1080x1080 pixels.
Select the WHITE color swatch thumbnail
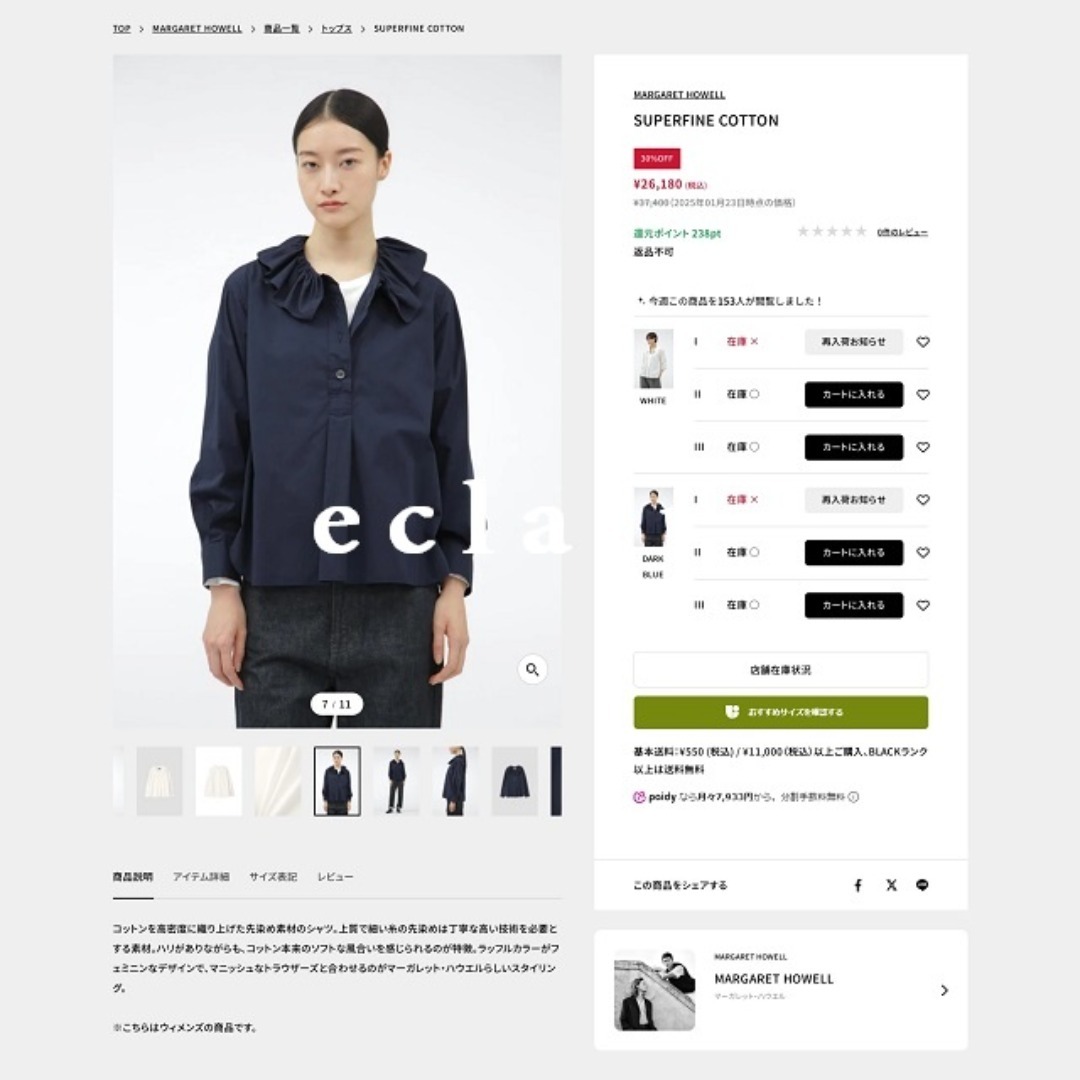pos(653,359)
